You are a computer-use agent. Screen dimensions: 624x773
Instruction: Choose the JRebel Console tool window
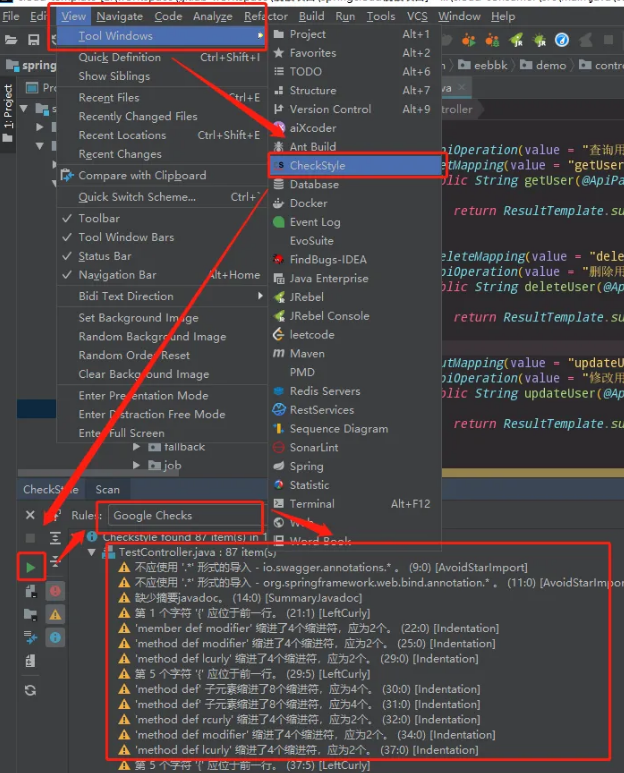pos(355,316)
